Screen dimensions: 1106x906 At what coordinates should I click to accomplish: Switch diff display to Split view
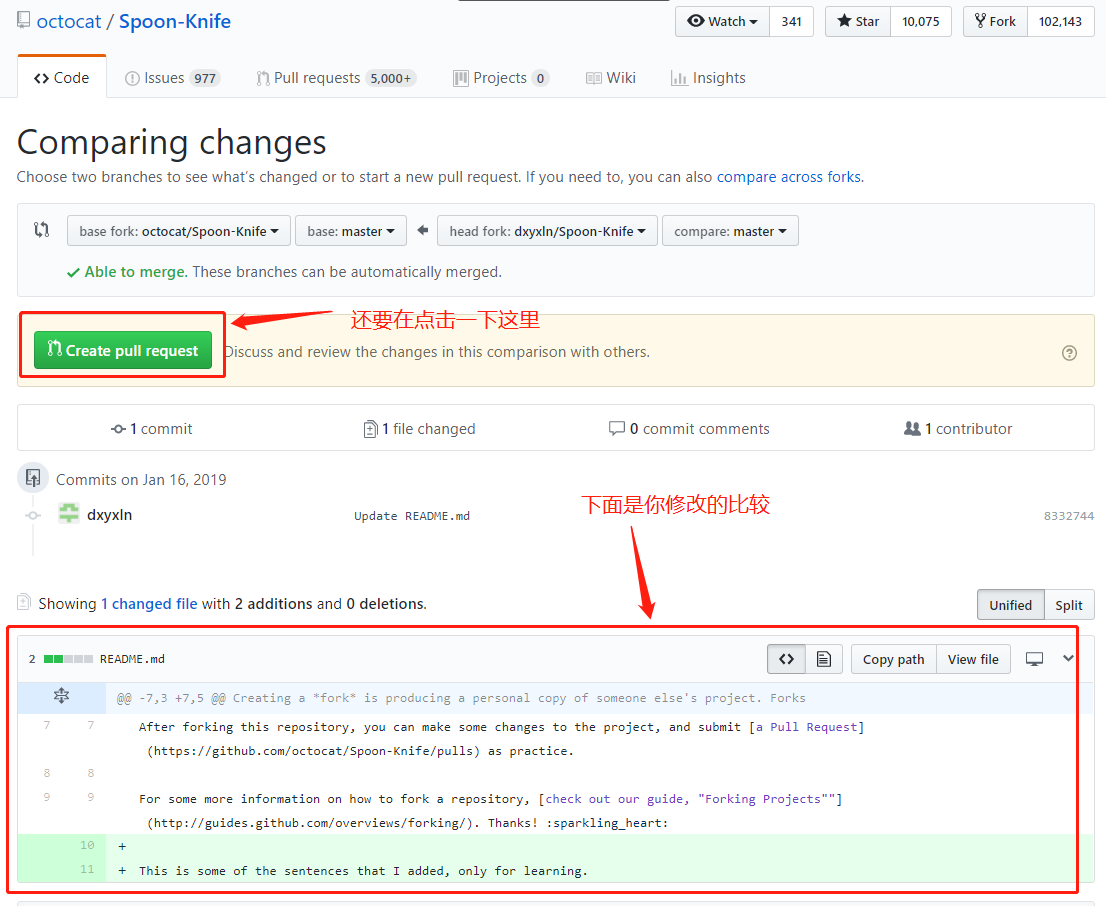(x=1069, y=604)
